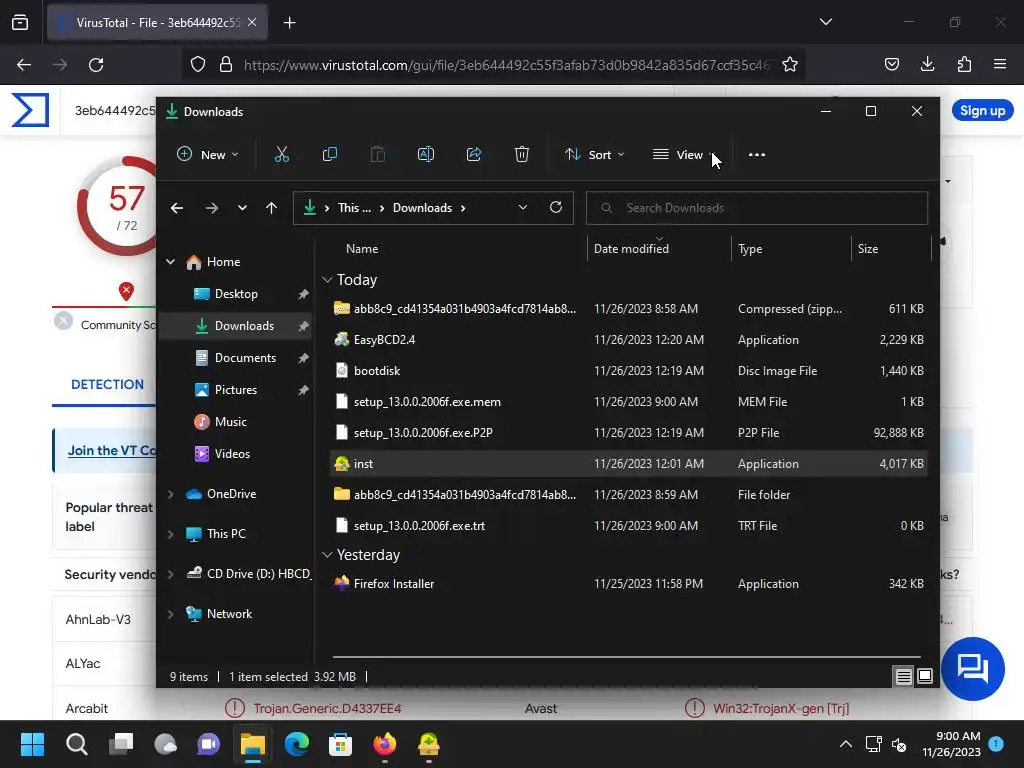The image size is (1024, 768).
Task: Open Firefox downloads panel icon
Action: [x=927, y=64]
